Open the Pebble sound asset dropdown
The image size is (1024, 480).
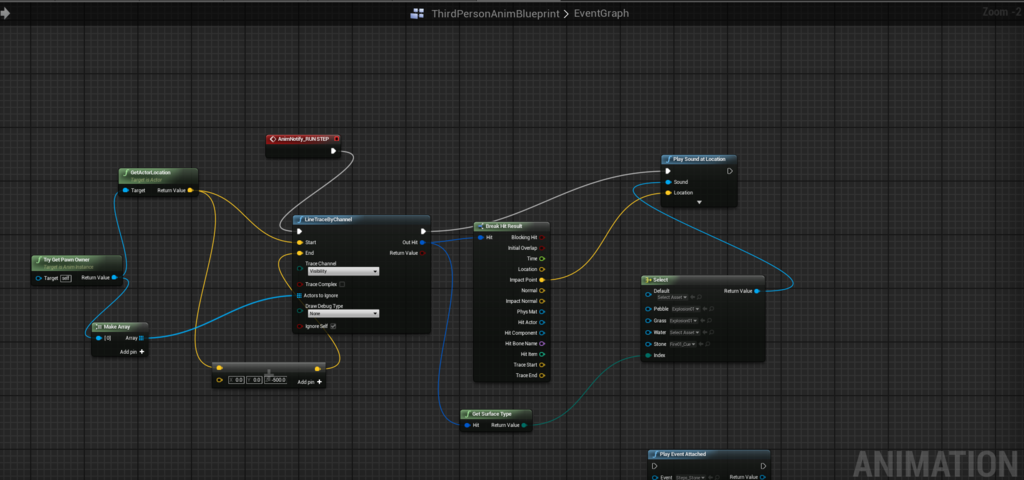(x=686, y=309)
